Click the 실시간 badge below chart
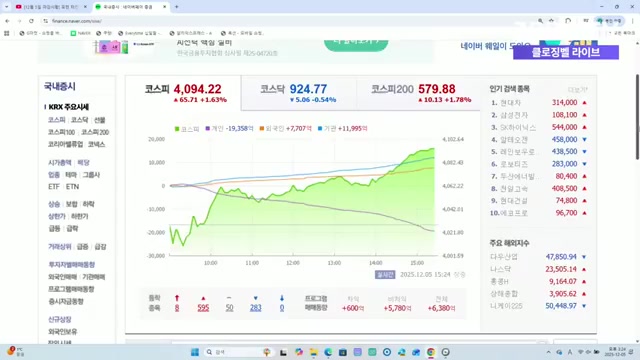Viewport: 640px width, 360px height. click(385, 275)
